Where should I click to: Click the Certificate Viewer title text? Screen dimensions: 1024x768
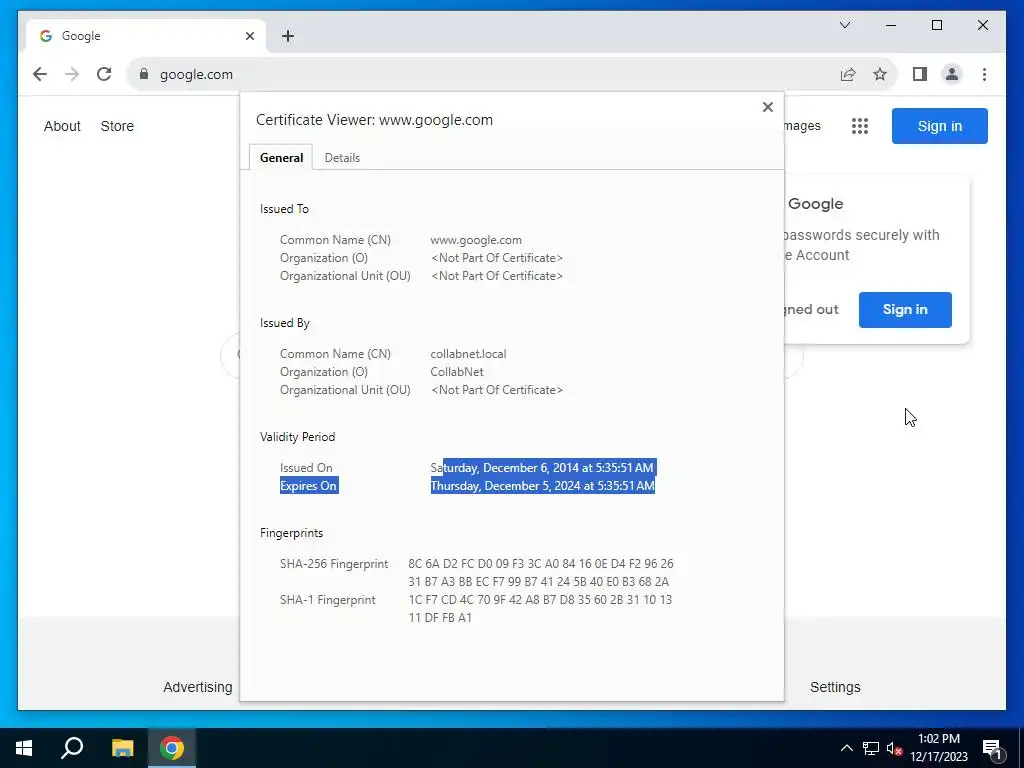(x=374, y=120)
